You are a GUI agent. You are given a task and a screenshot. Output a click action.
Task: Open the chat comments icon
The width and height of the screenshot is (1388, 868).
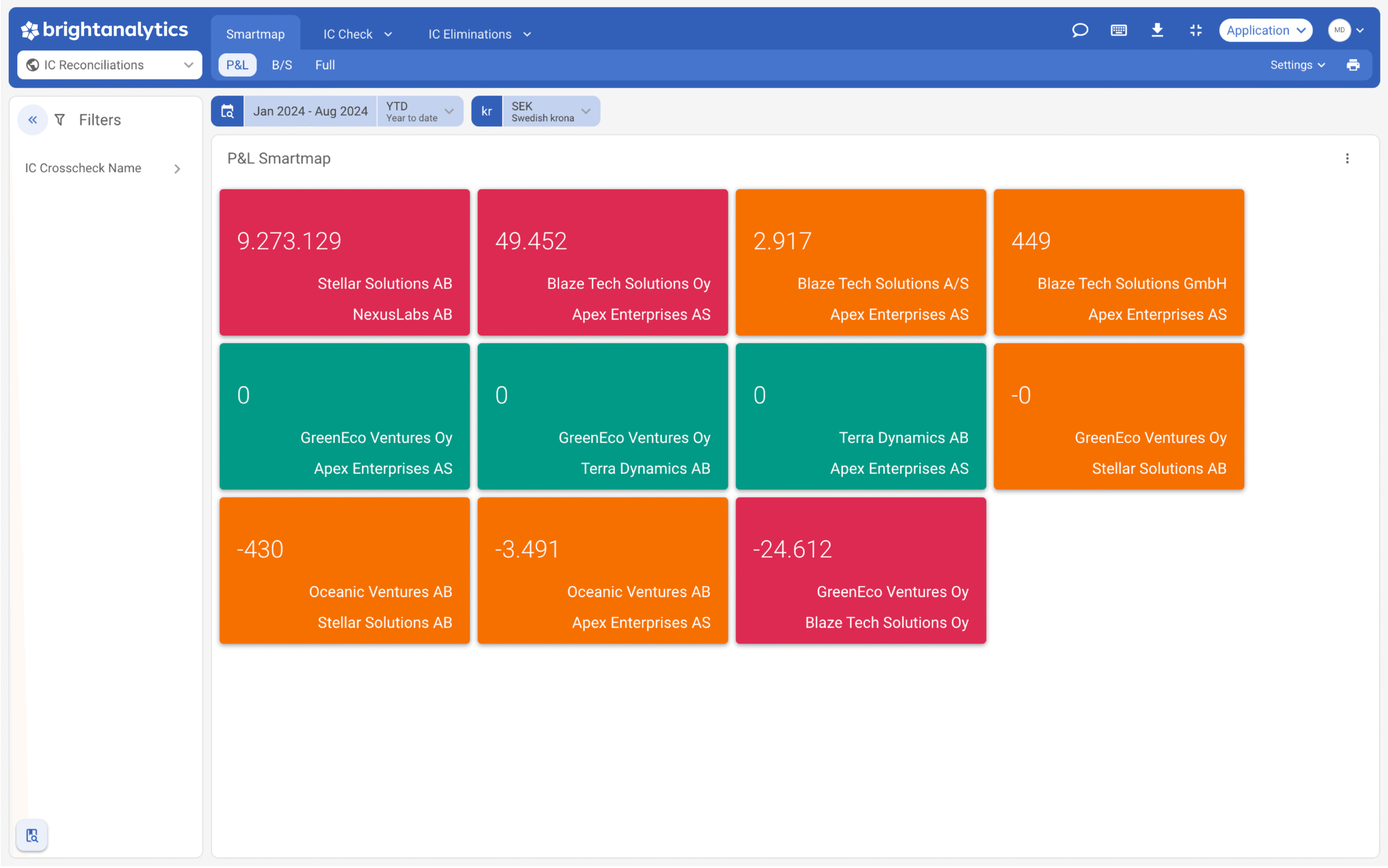click(x=1079, y=30)
